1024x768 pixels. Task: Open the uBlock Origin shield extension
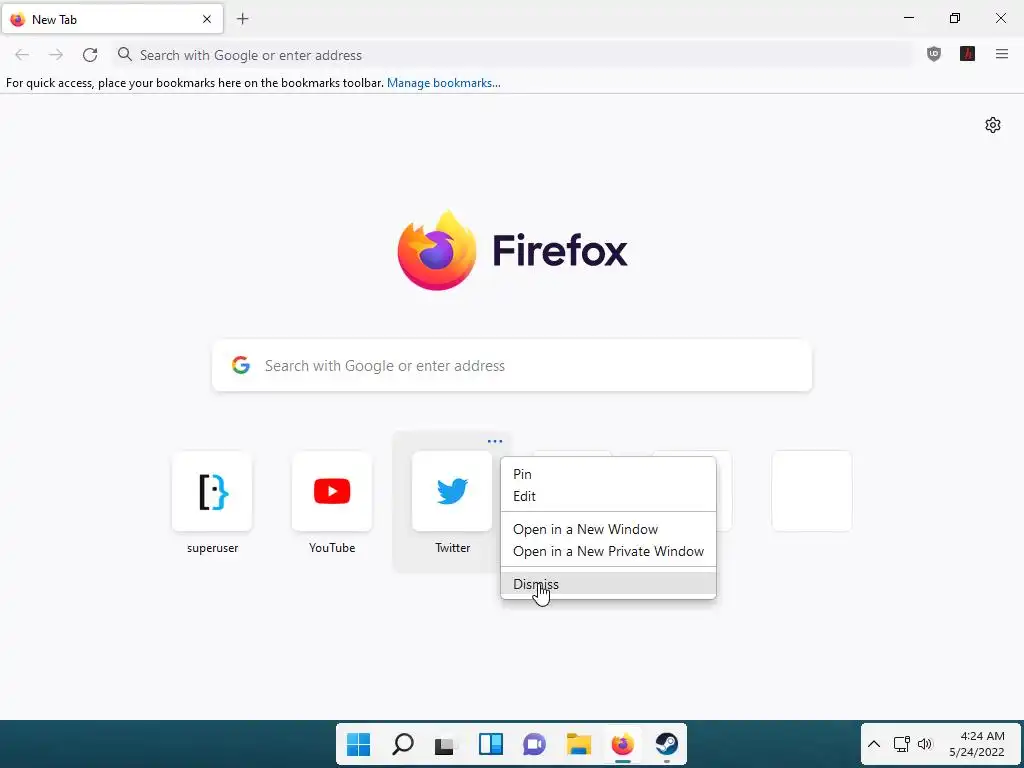tap(934, 55)
